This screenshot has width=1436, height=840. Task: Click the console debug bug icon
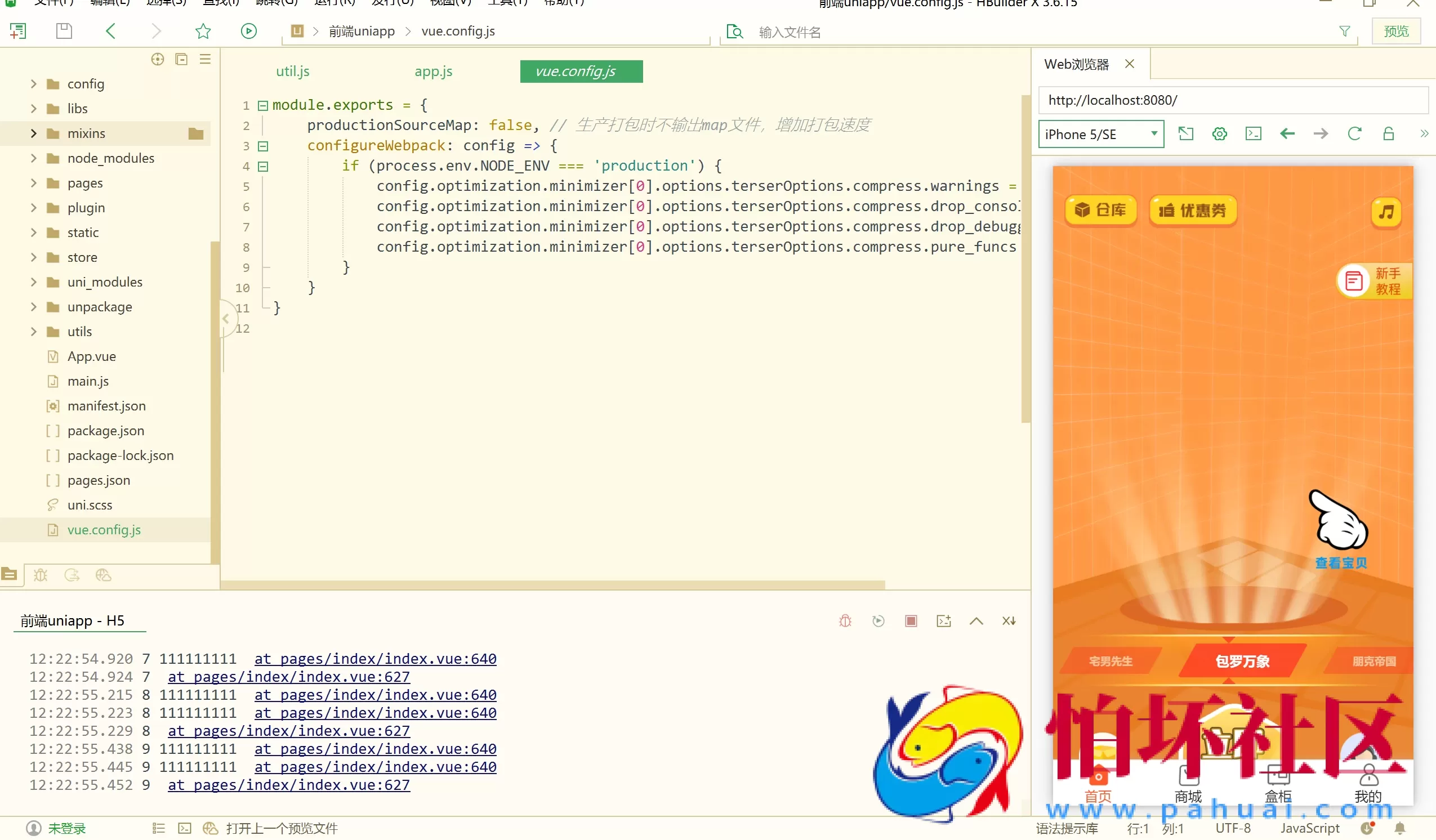tap(845, 620)
